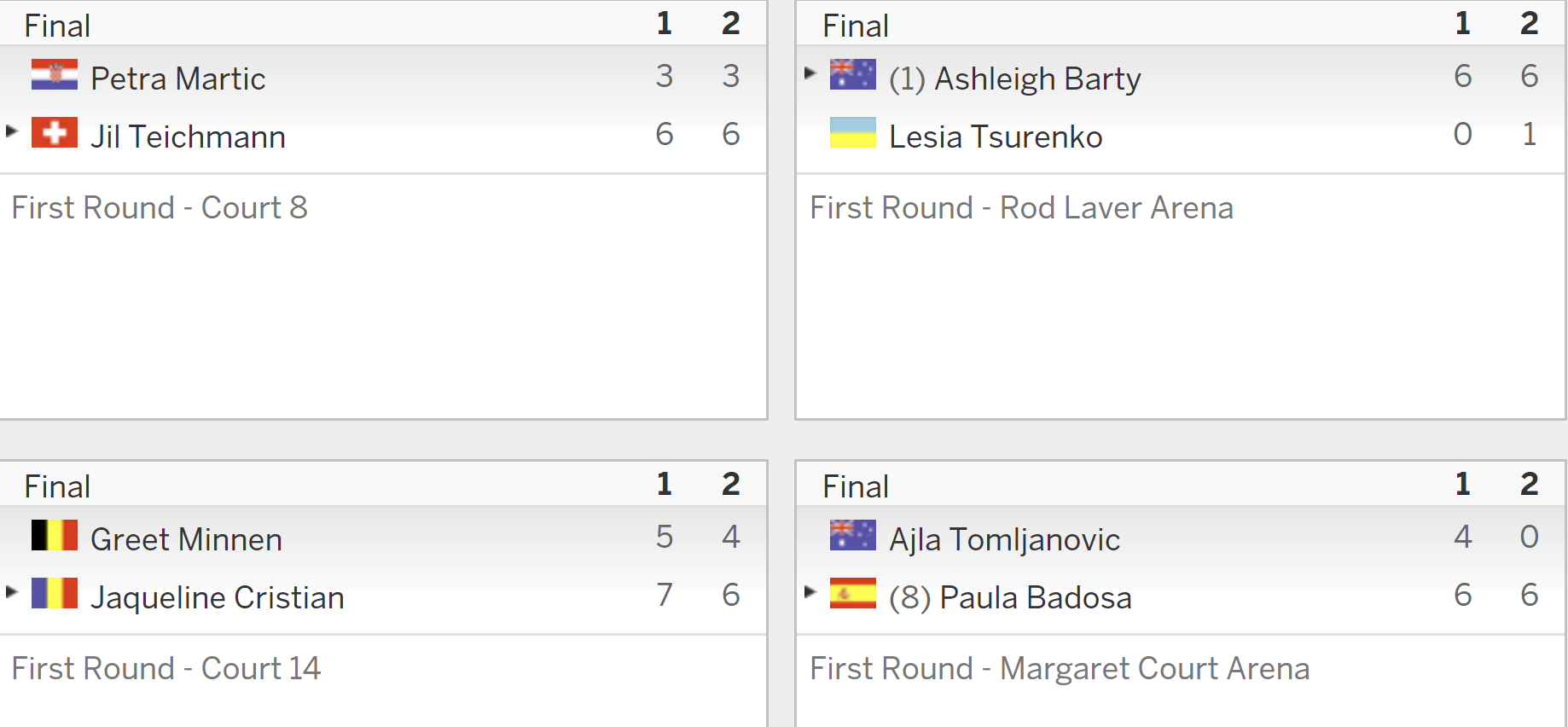Select First Round - Rod Laver Arena text
The height and width of the screenshot is (727, 1568).
1022,207
